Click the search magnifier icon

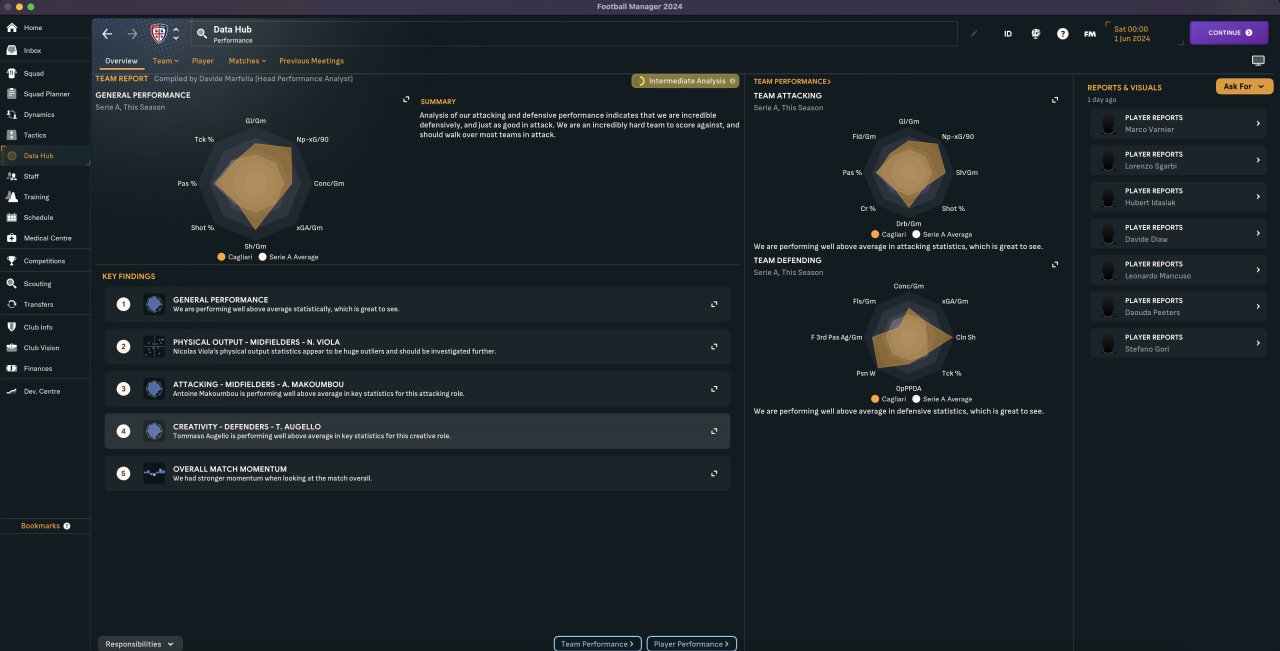(x=202, y=34)
